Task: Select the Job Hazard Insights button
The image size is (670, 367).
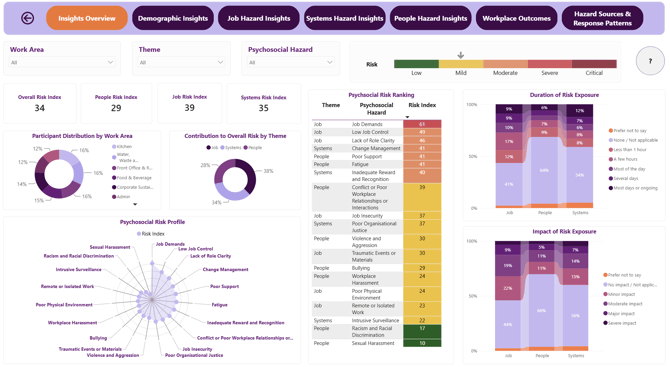Action: tap(259, 18)
